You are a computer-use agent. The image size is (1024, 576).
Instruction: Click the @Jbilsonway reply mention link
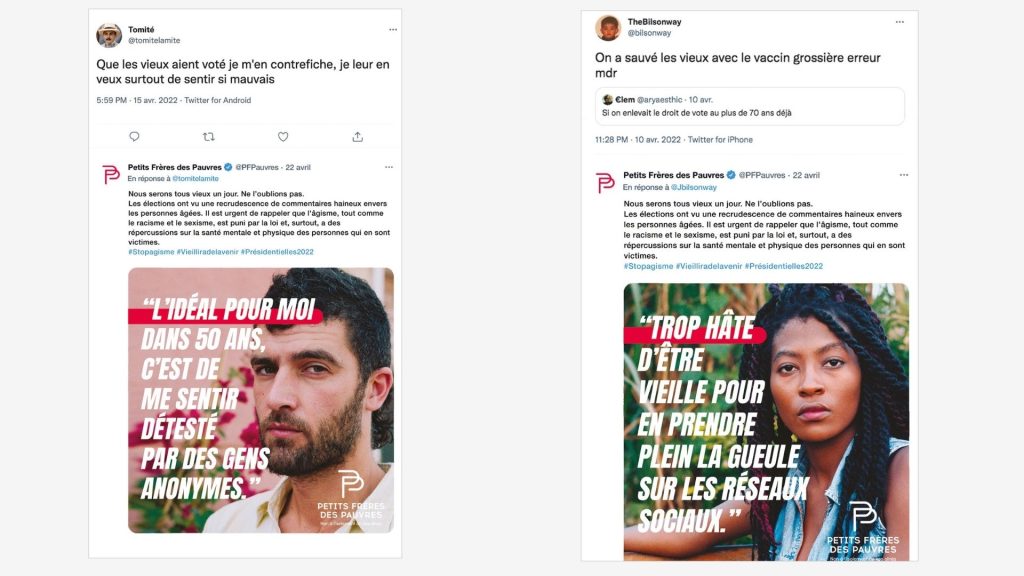[693, 187]
